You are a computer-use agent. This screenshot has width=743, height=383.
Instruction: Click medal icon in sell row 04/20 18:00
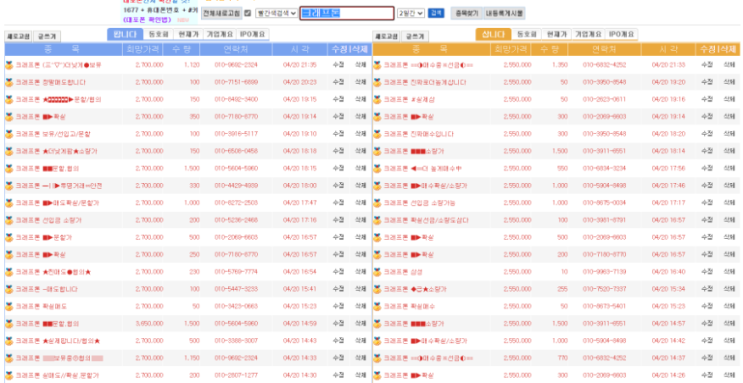[x=9, y=186]
